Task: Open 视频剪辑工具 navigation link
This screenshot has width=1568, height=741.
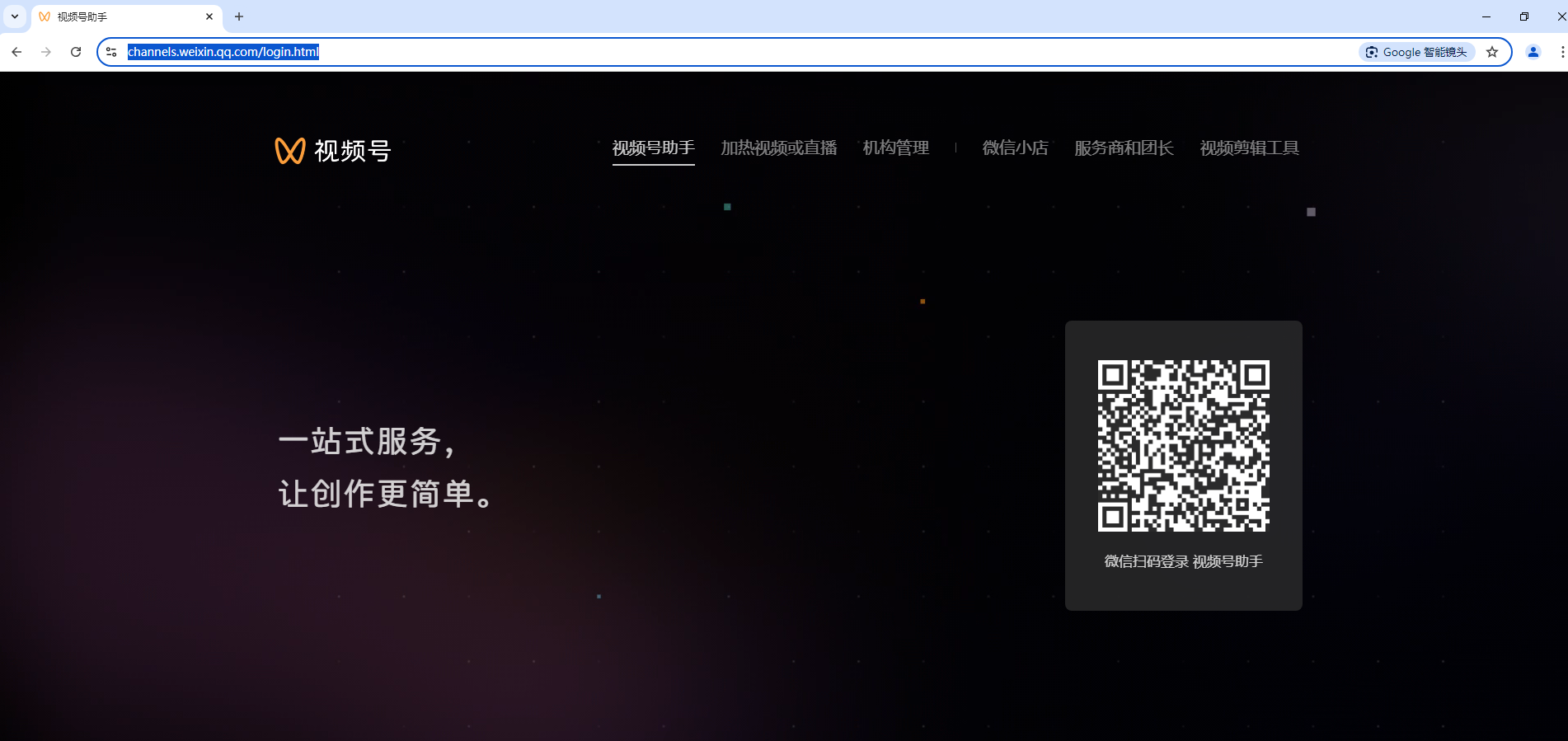Action: click(x=1250, y=148)
